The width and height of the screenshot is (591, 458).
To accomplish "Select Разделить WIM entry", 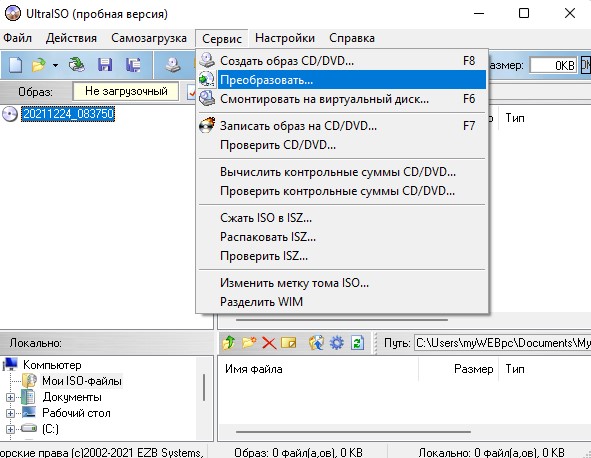I will pyautogui.click(x=342, y=302).
